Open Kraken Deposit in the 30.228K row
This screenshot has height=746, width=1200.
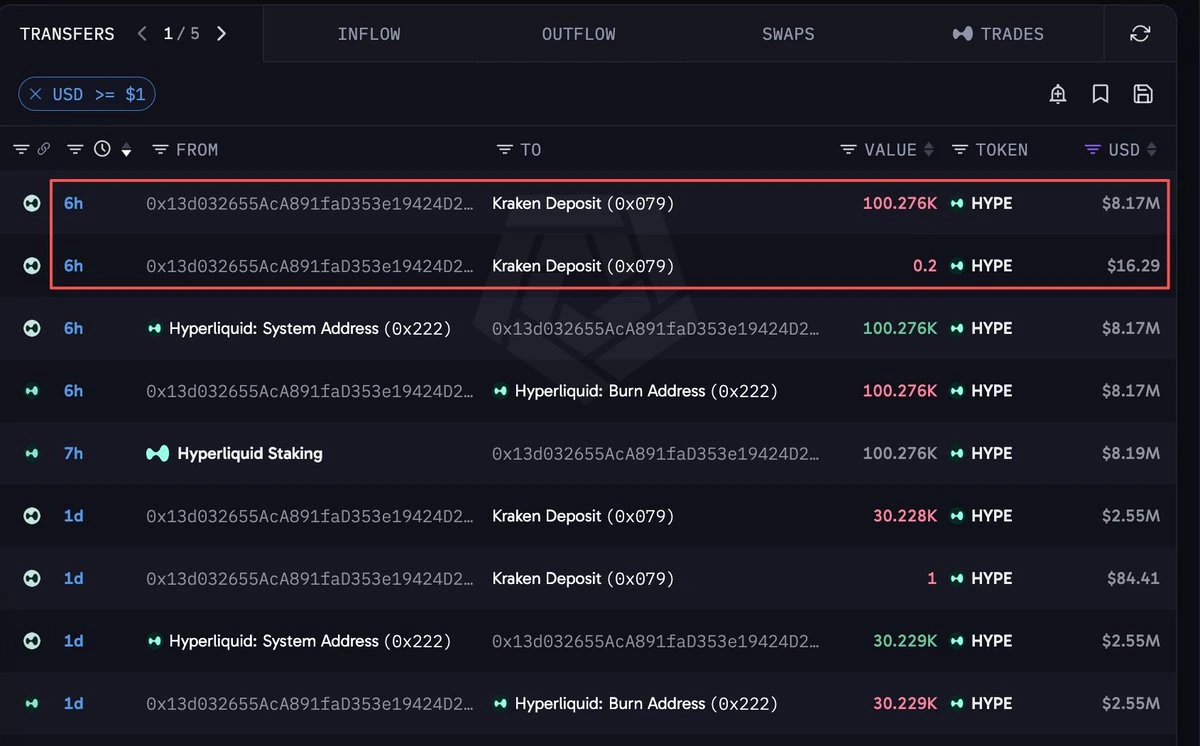[583, 516]
